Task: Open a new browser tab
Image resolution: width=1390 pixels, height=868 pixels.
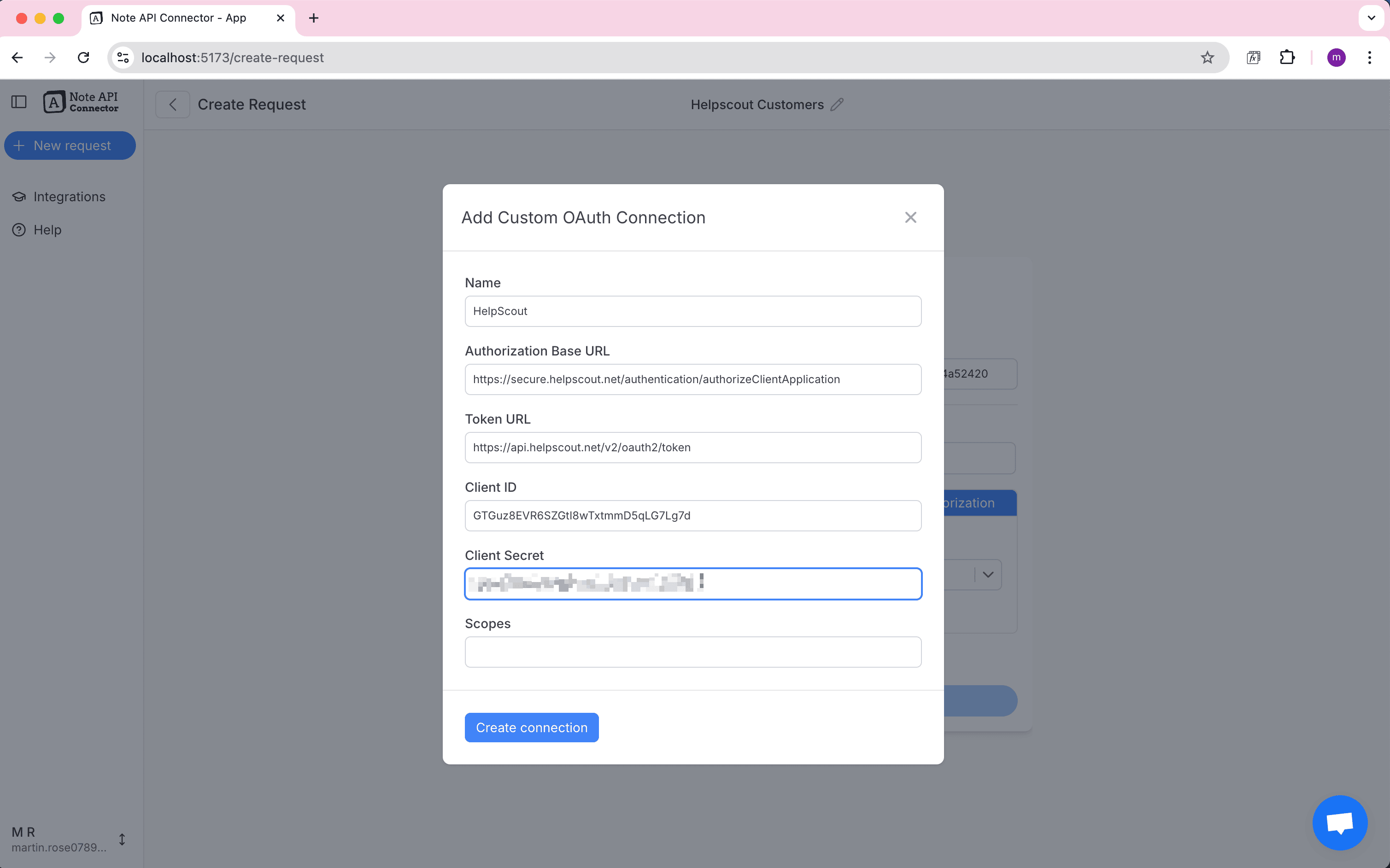Action: tap(314, 18)
